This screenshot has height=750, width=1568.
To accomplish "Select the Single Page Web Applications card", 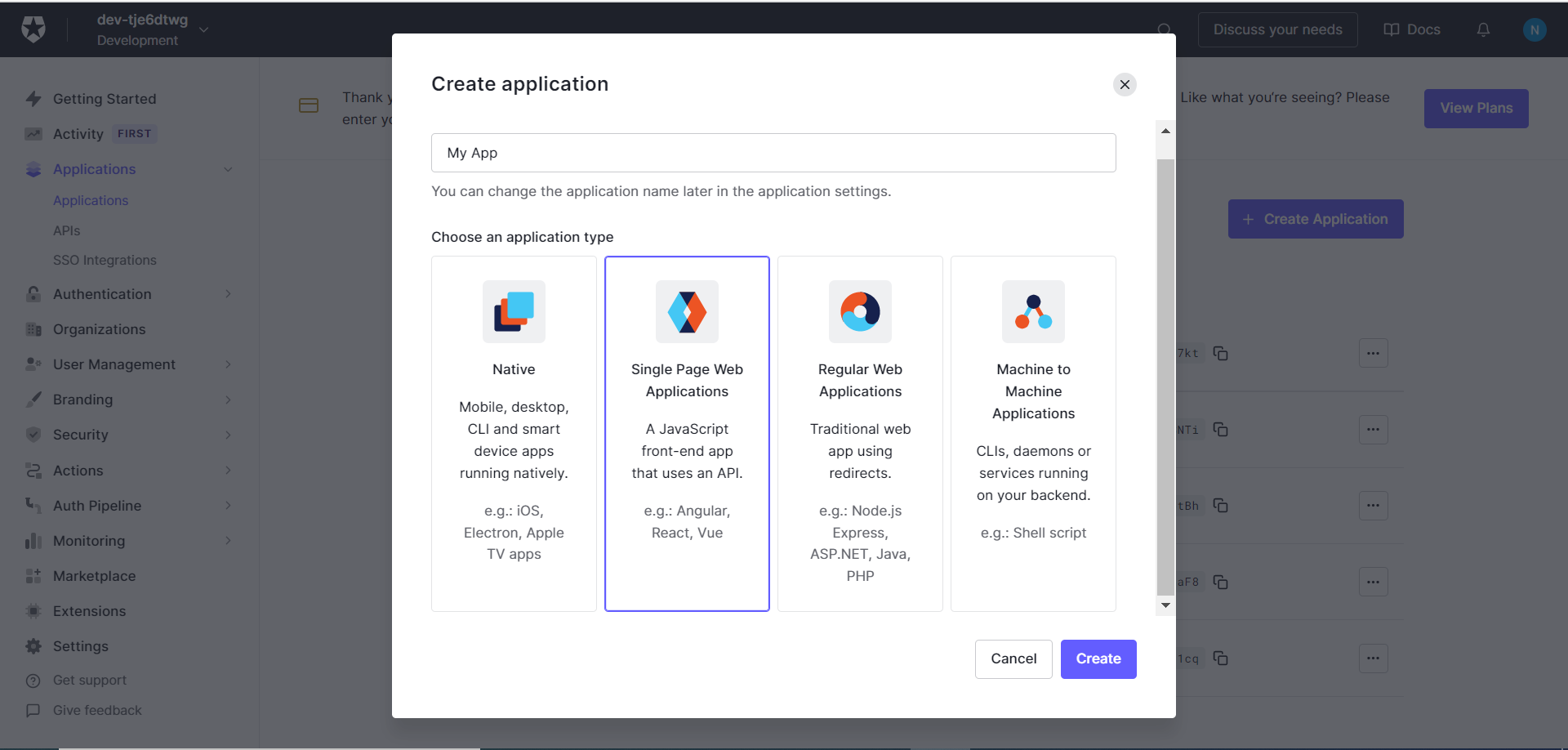I will click(x=687, y=433).
